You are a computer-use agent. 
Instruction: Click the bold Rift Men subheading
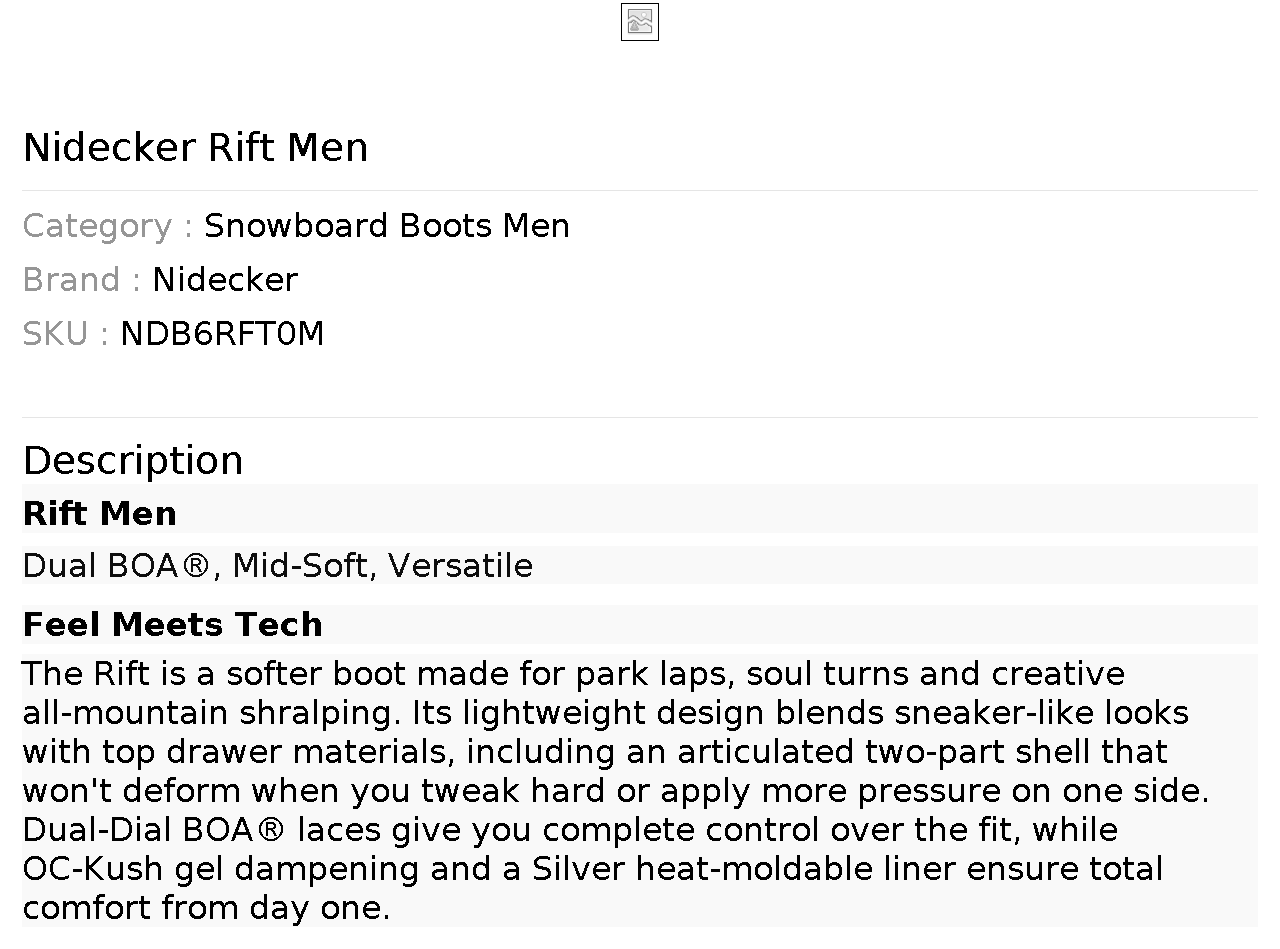(x=100, y=514)
